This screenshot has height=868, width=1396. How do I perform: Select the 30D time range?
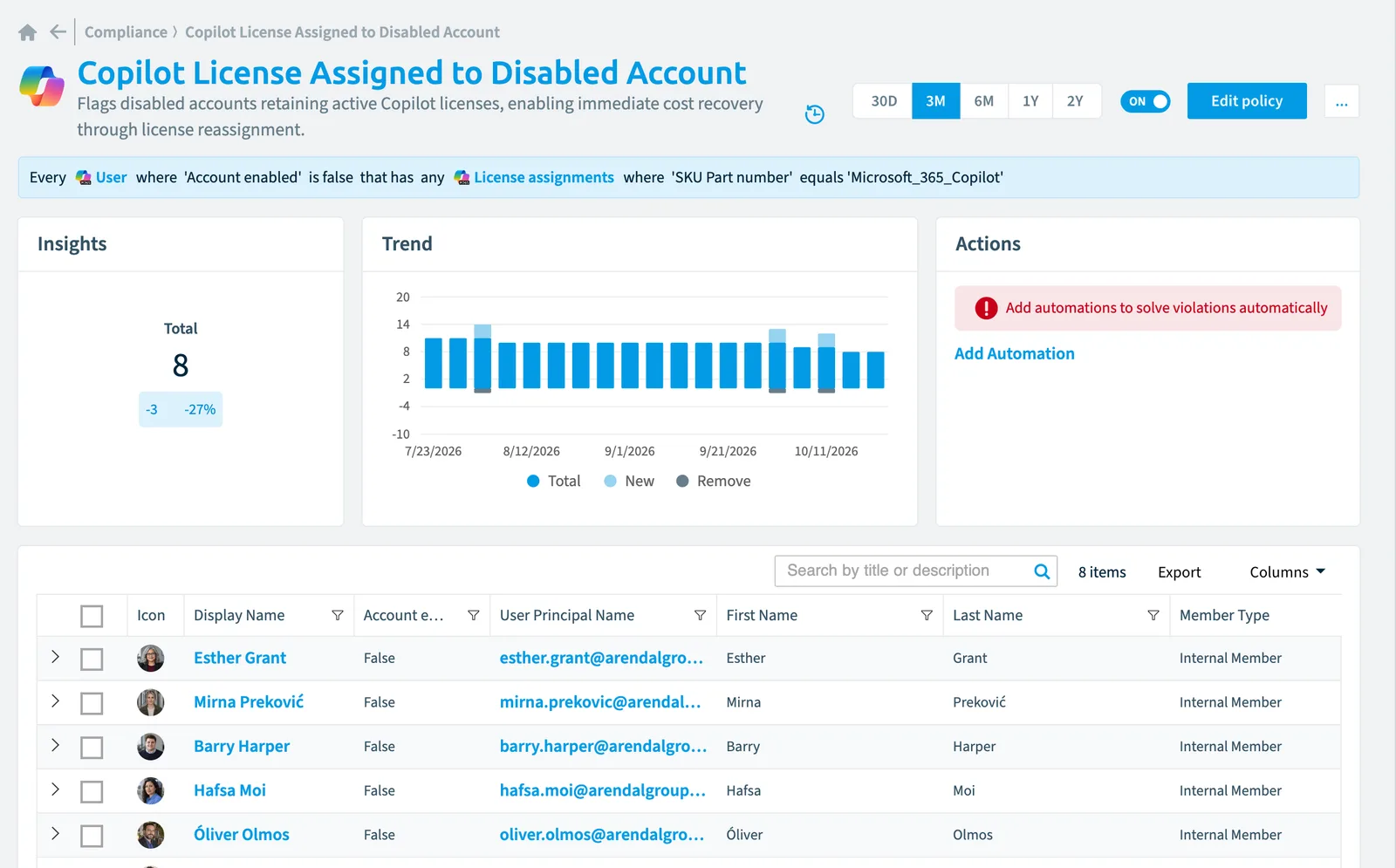pyautogui.click(x=884, y=101)
